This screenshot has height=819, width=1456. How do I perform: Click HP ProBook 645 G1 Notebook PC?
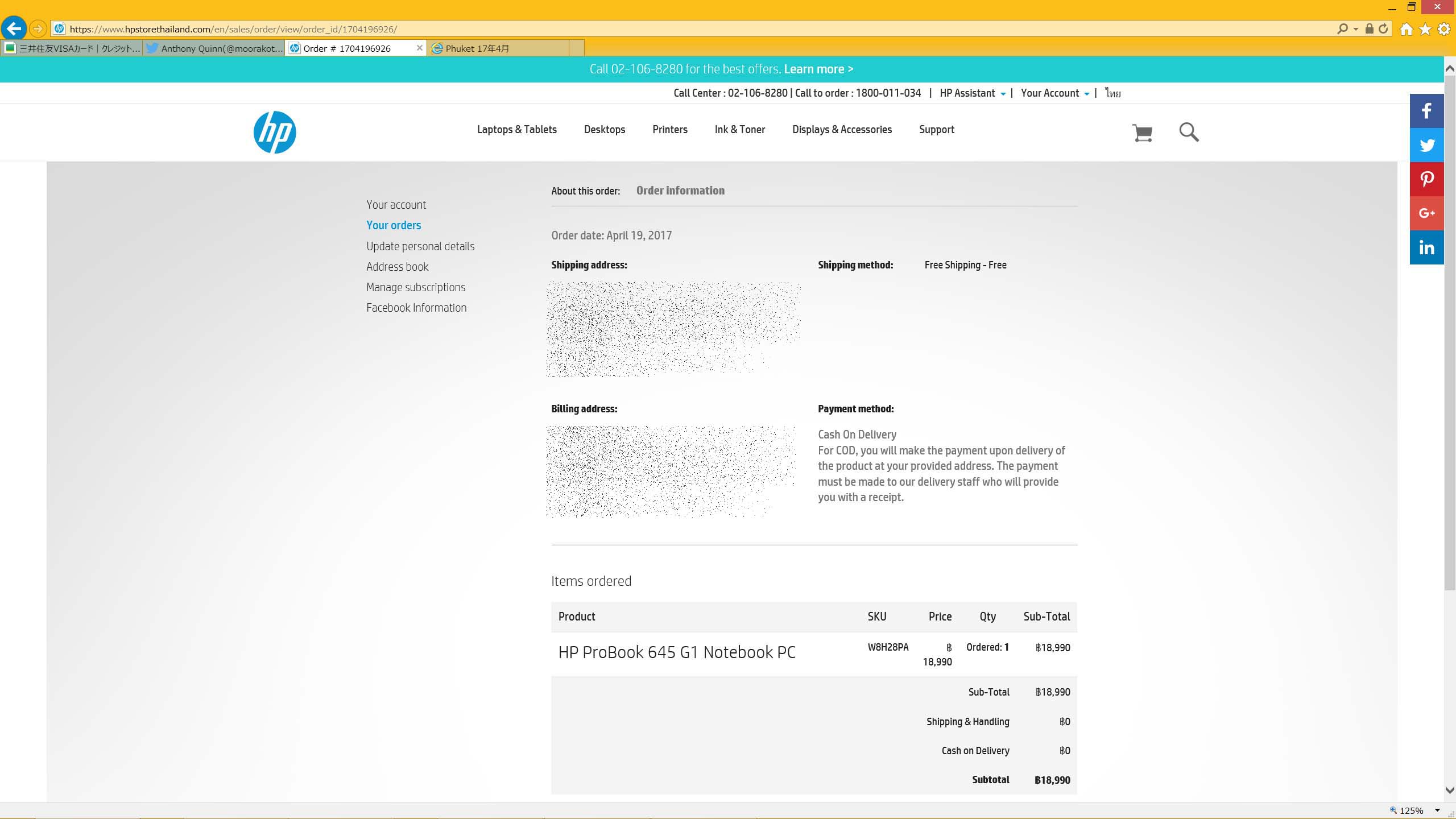coord(677,652)
